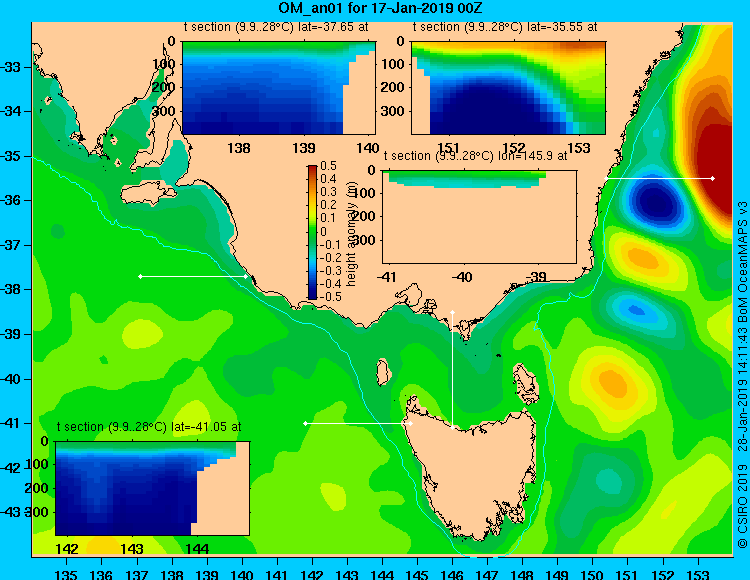
Task: Open the lon=145.9 temperature section inset
Action: [x=480, y=217]
